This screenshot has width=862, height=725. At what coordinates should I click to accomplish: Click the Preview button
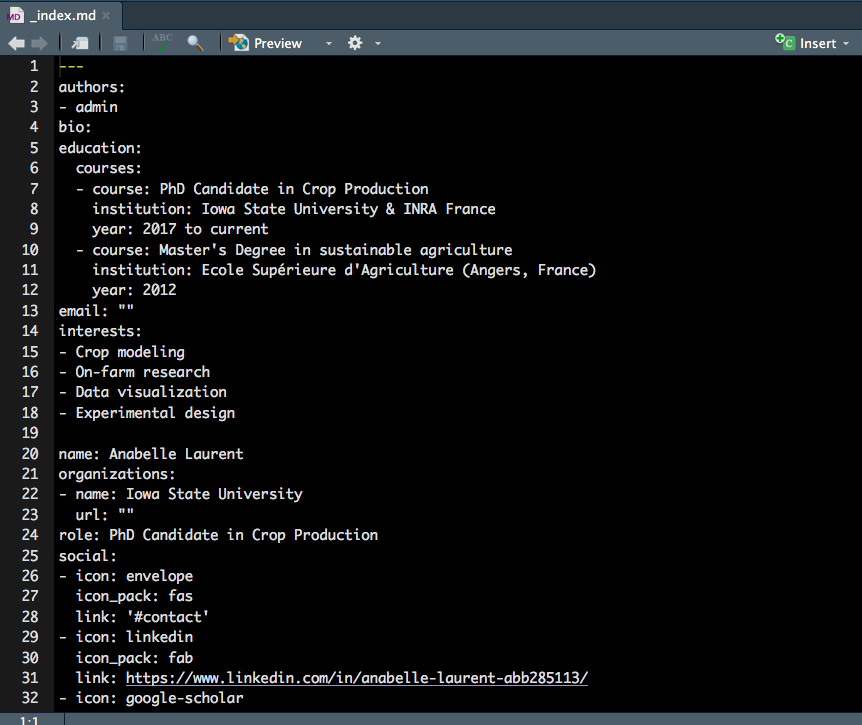click(266, 43)
